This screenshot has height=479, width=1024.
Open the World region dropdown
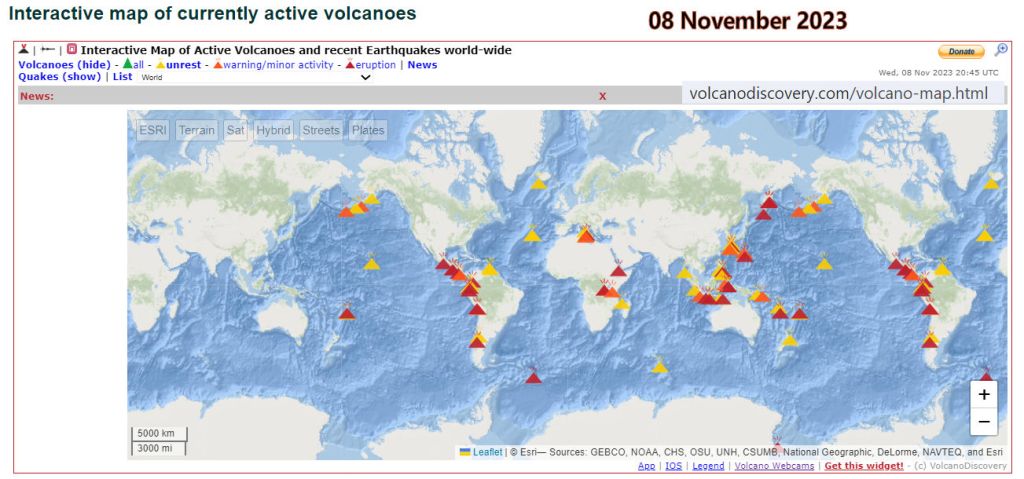[x=152, y=77]
